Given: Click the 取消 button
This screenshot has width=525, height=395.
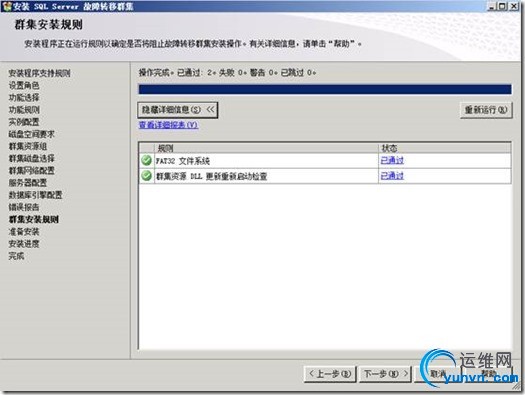Looking at the screenshot, I should [438, 374].
